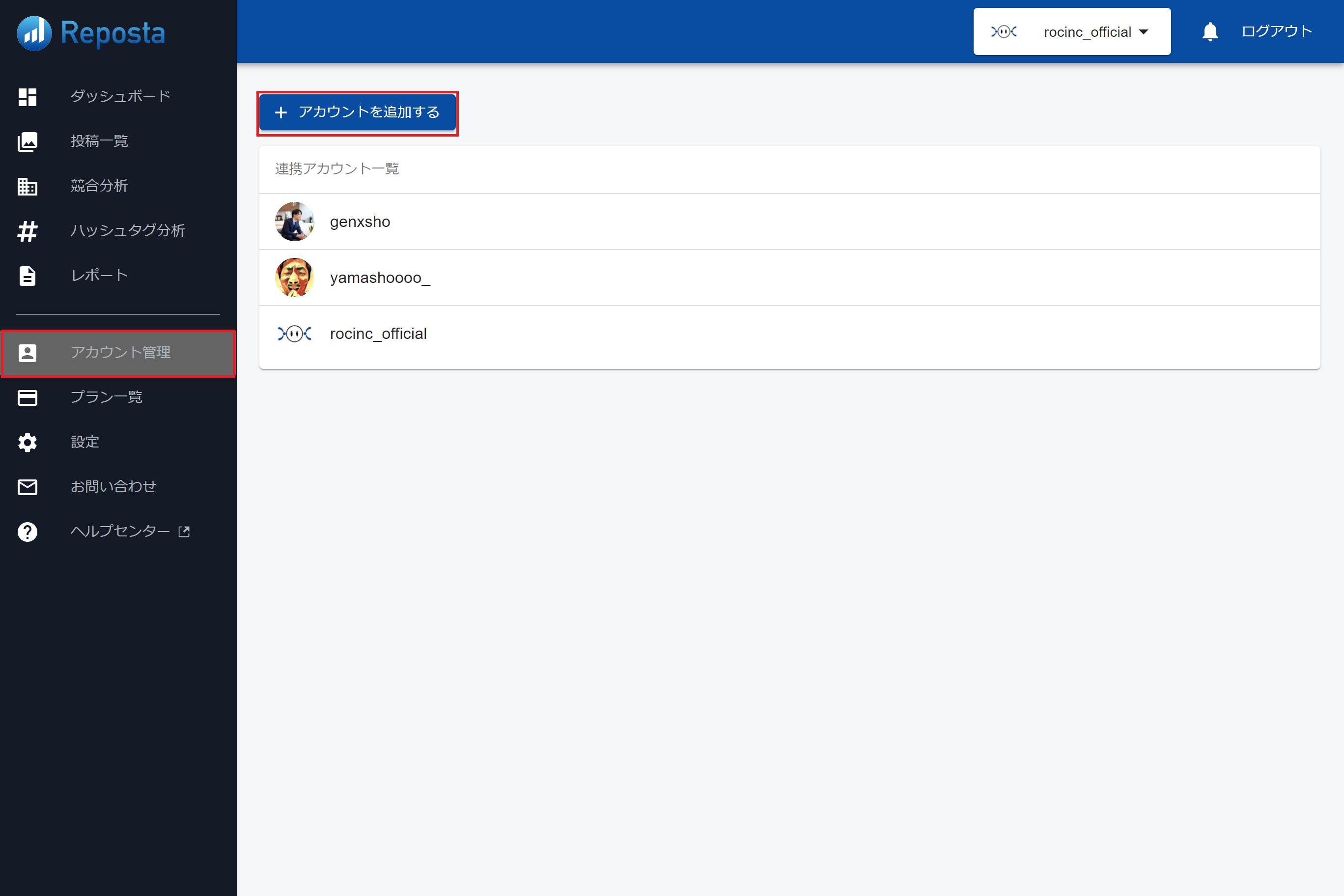Viewport: 1344px width, 896px height.
Task: Click the rocinc logo in the account selector
Action: (1004, 31)
